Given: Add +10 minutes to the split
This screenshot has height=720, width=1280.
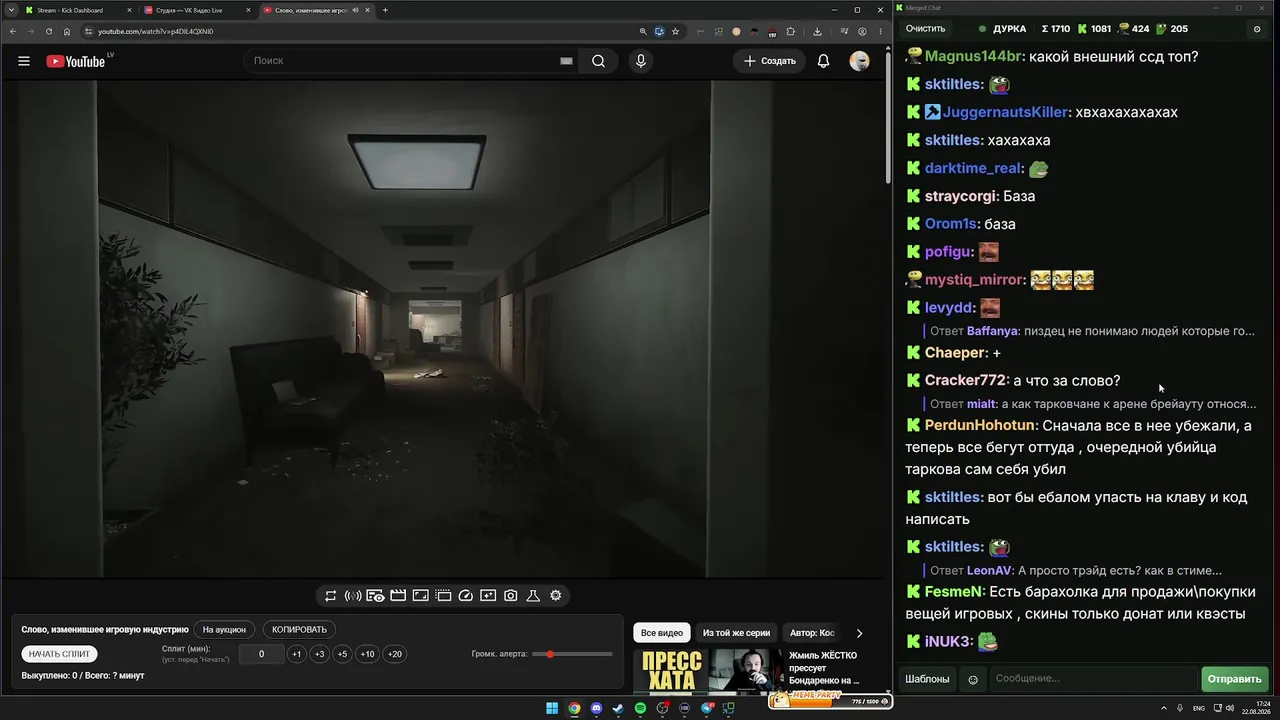Looking at the screenshot, I should pyautogui.click(x=367, y=654).
